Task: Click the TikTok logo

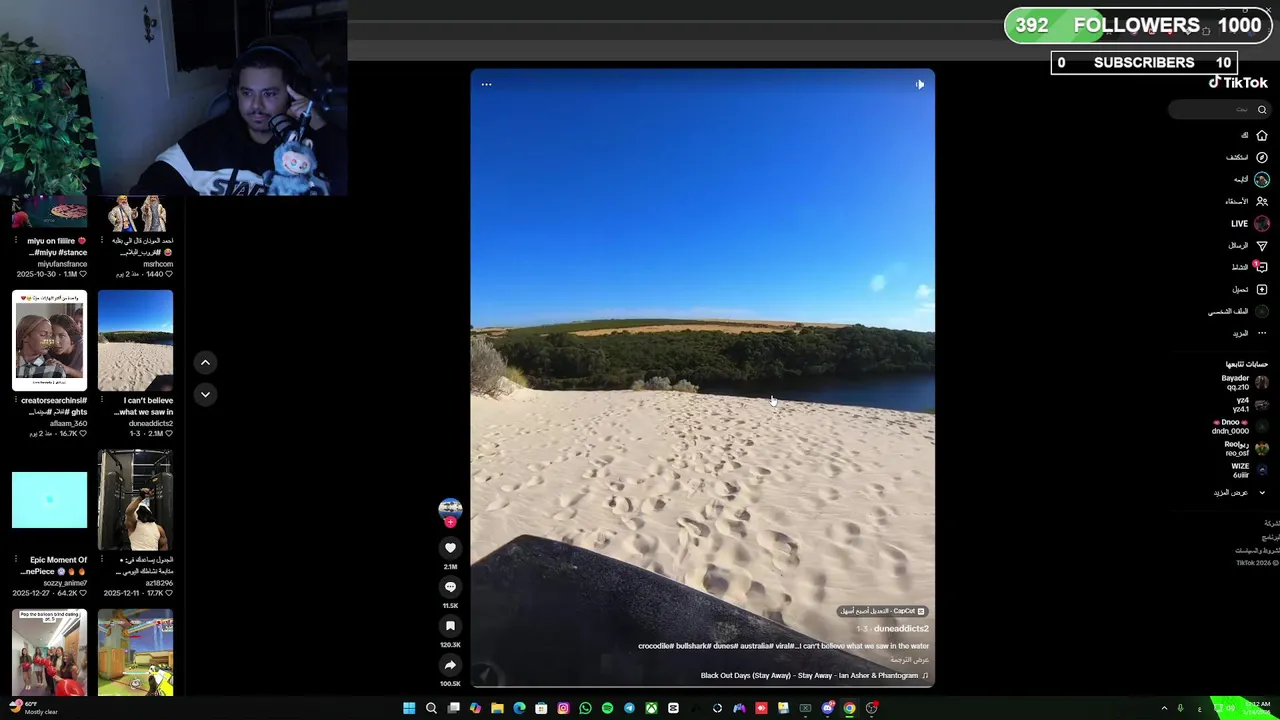Action: (1238, 83)
